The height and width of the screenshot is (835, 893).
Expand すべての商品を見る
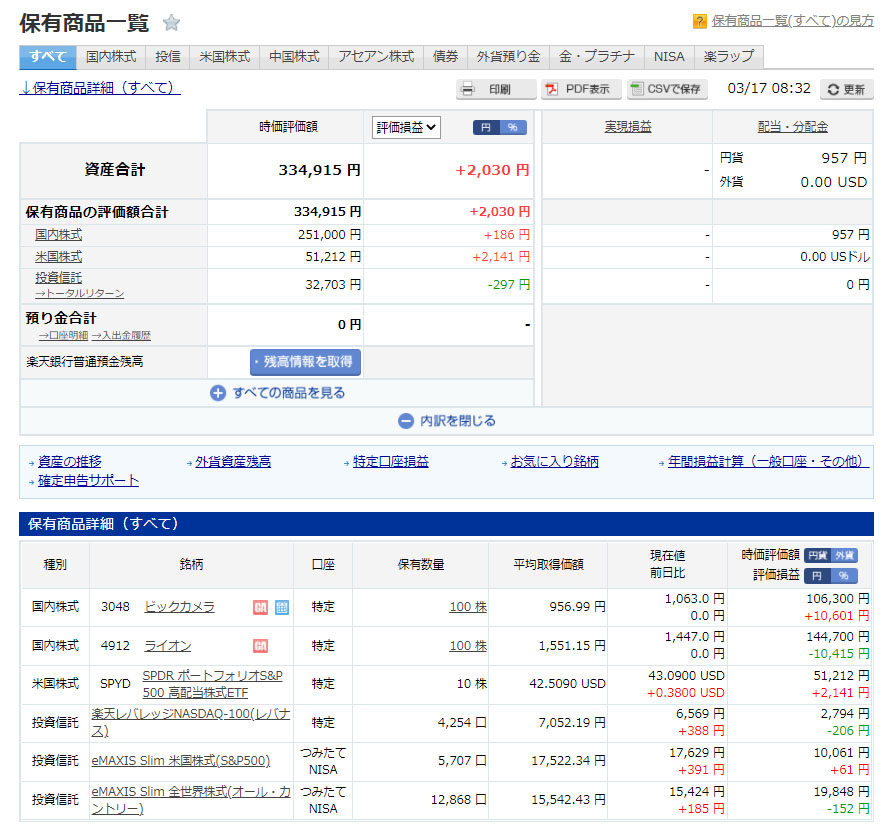(x=277, y=393)
